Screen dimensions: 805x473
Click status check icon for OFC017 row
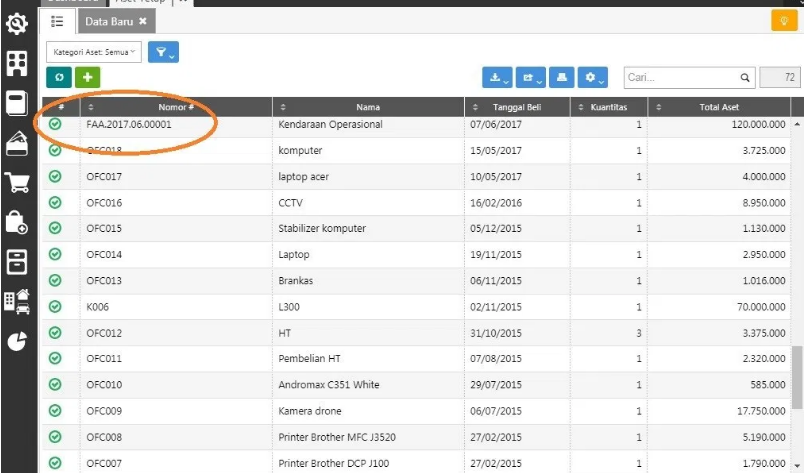click(x=55, y=176)
